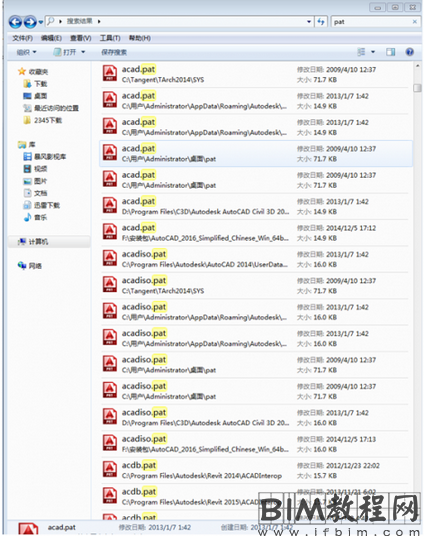Expand the arrow beside 打开
The width and height of the screenshot is (426, 541).
(83, 52)
